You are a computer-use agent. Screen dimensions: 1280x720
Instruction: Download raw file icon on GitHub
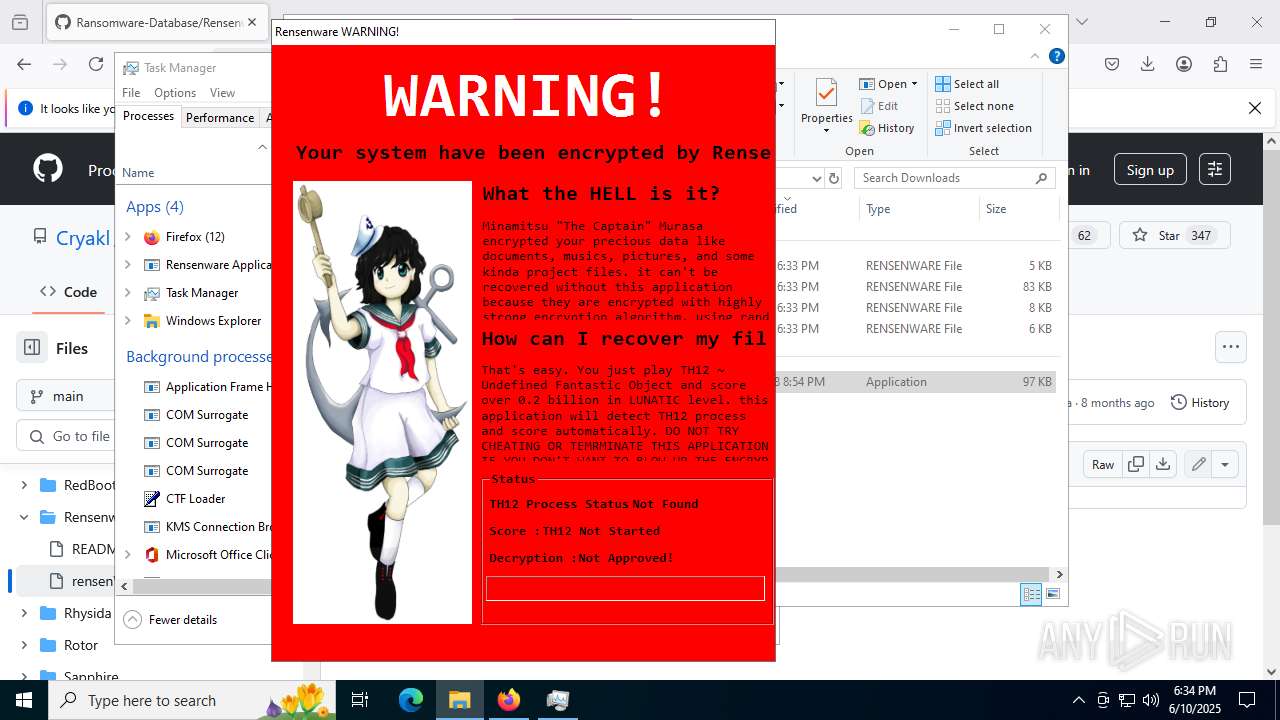pos(1162,464)
